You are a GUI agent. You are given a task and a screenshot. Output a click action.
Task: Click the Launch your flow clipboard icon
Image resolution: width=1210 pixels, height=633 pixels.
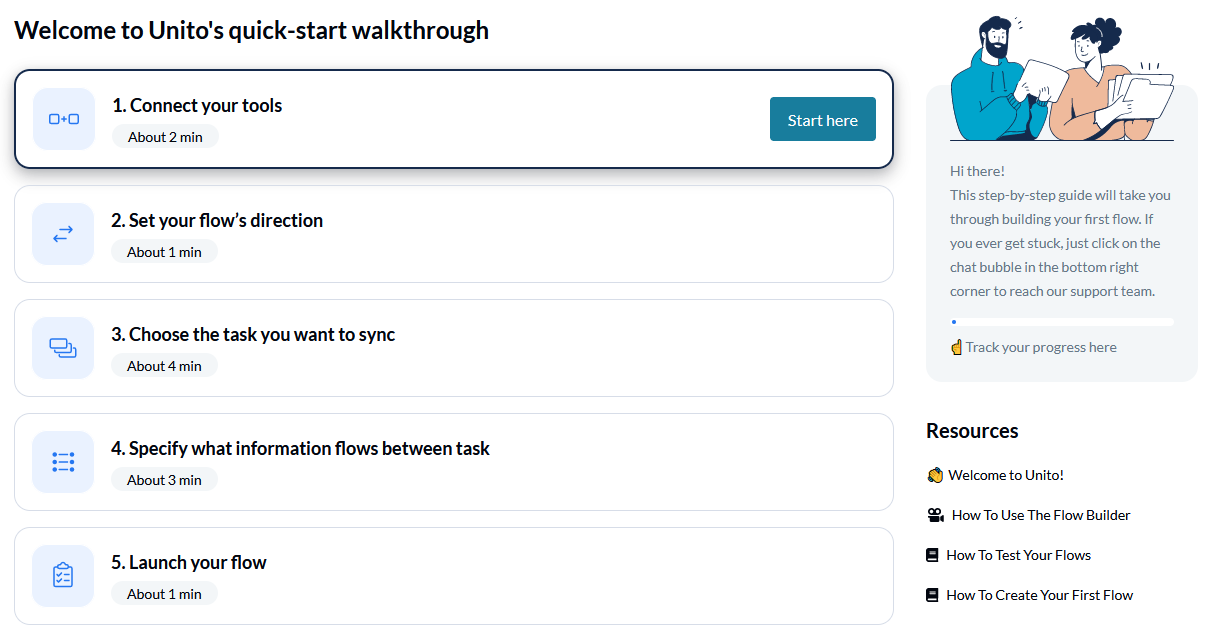tap(63, 576)
